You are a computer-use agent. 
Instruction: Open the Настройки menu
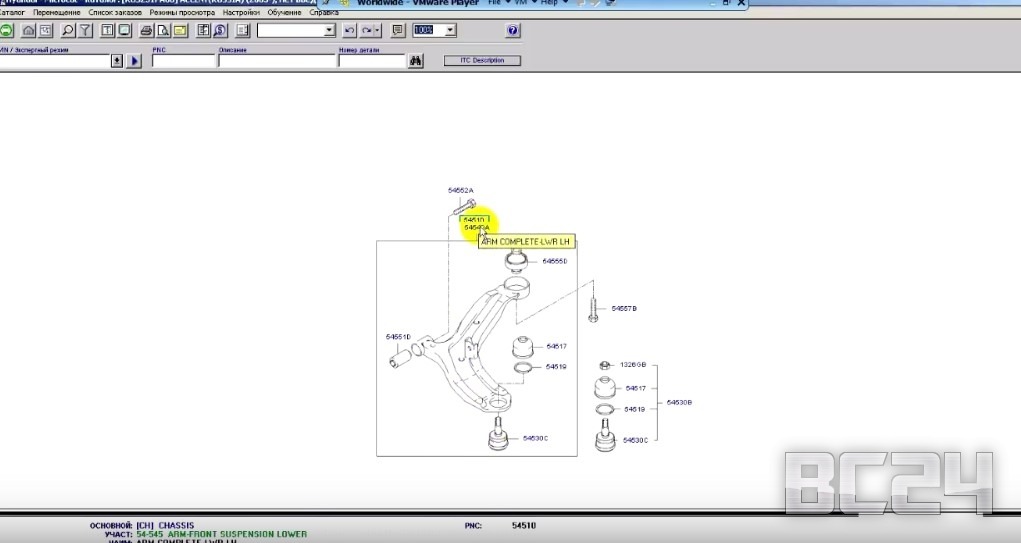pyautogui.click(x=241, y=13)
